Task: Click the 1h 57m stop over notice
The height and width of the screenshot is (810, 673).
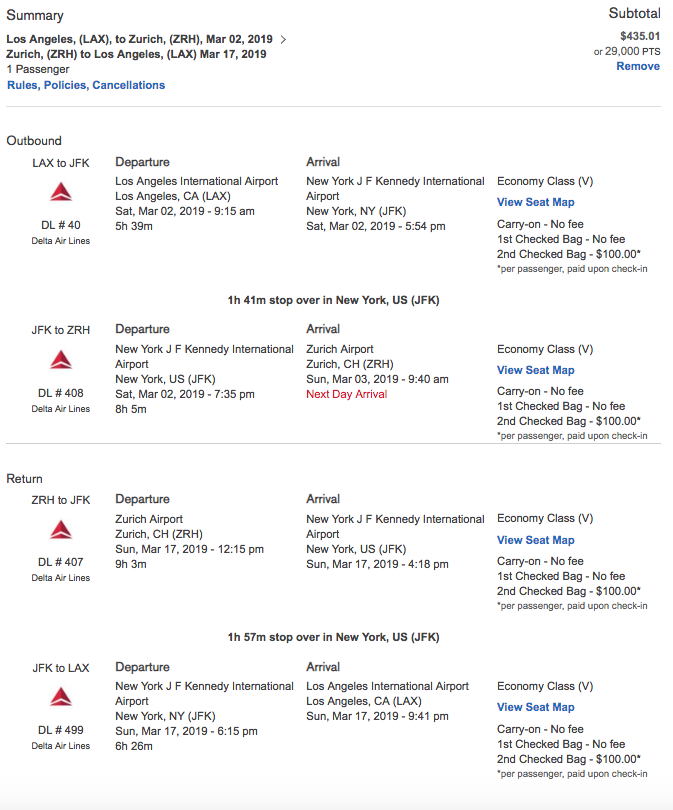Action: pyautogui.click(x=333, y=637)
